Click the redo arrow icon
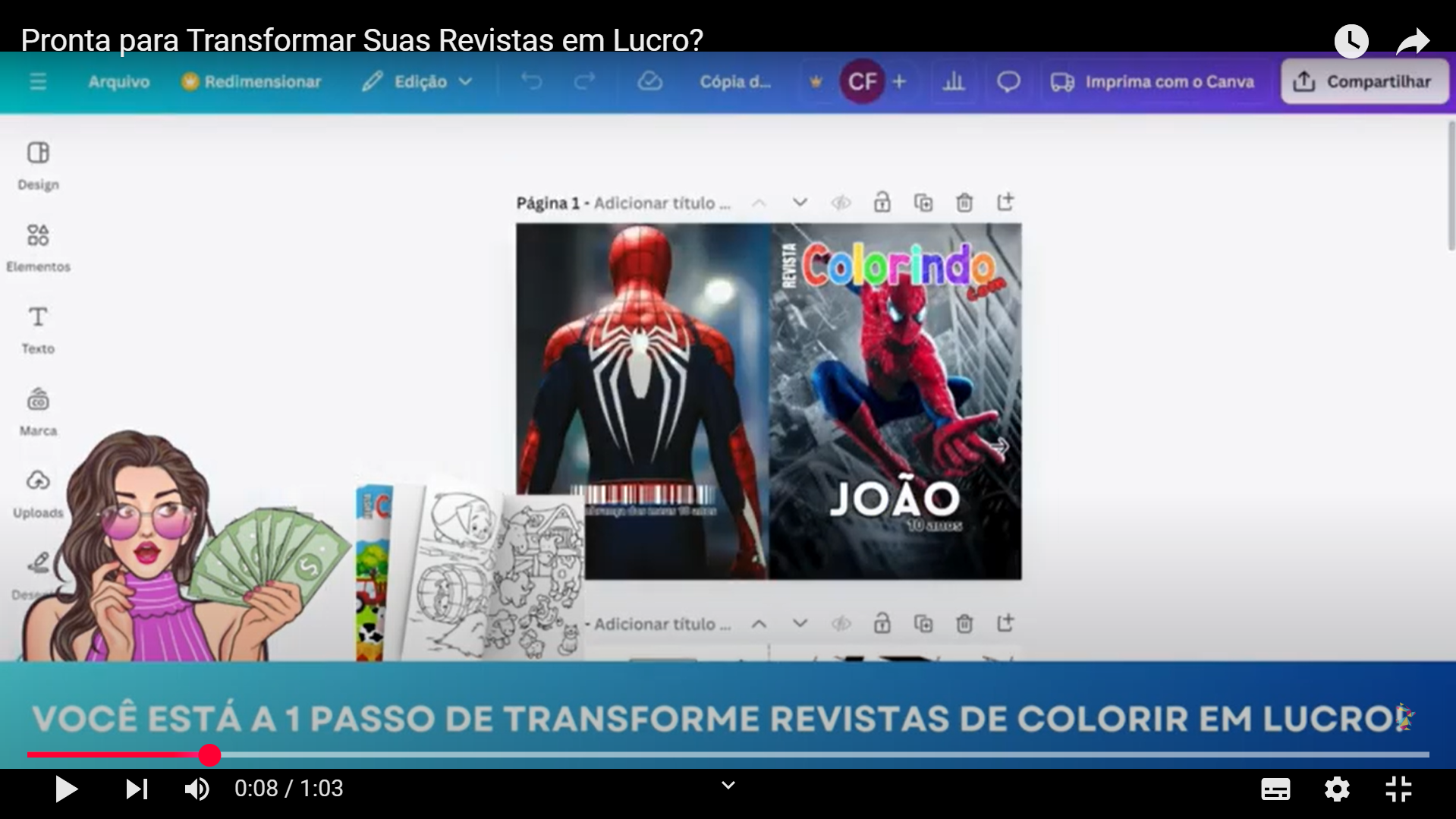This screenshot has height=819, width=1456. coord(584,81)
